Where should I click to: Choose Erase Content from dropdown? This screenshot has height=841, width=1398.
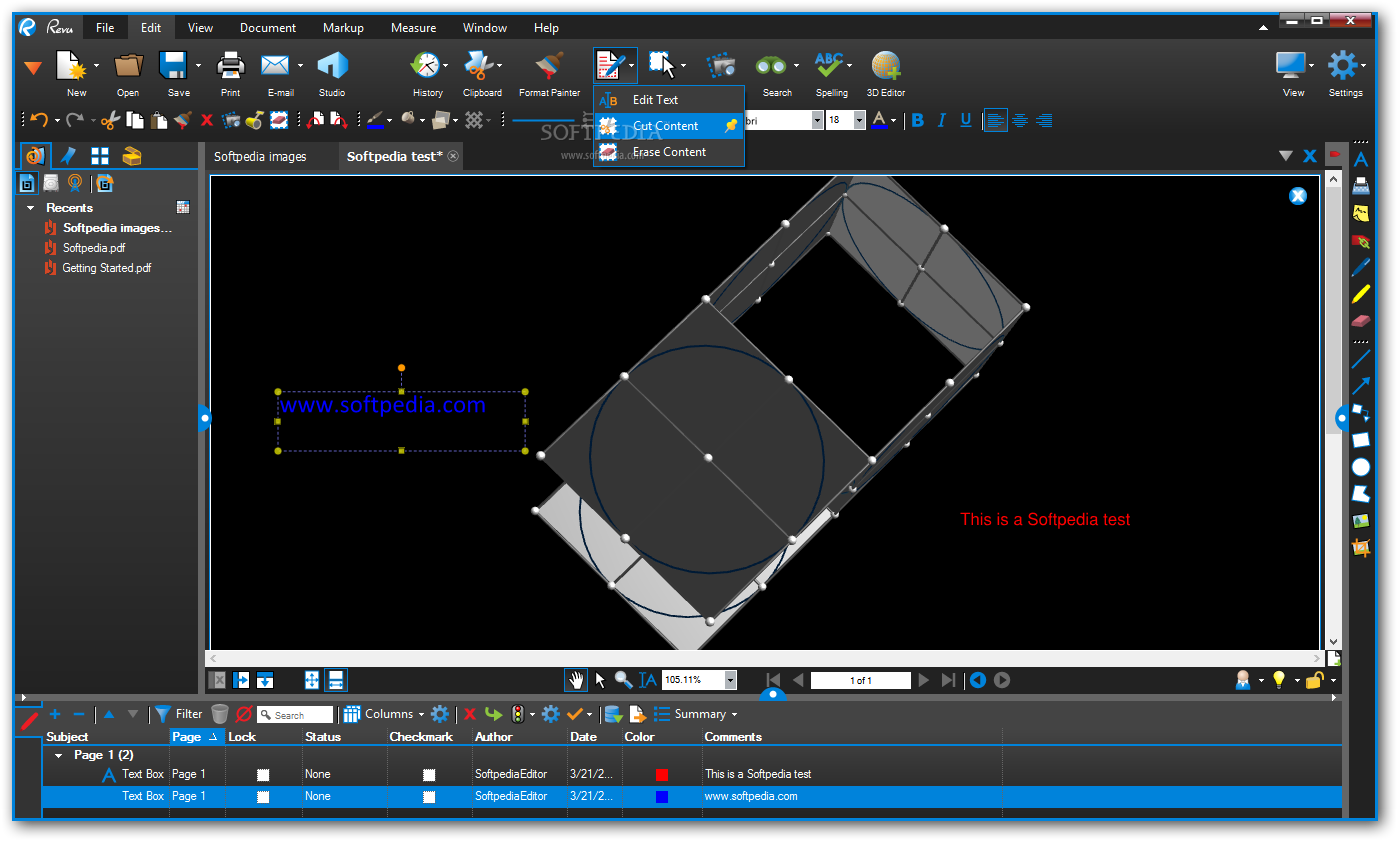tap(669, 152)
